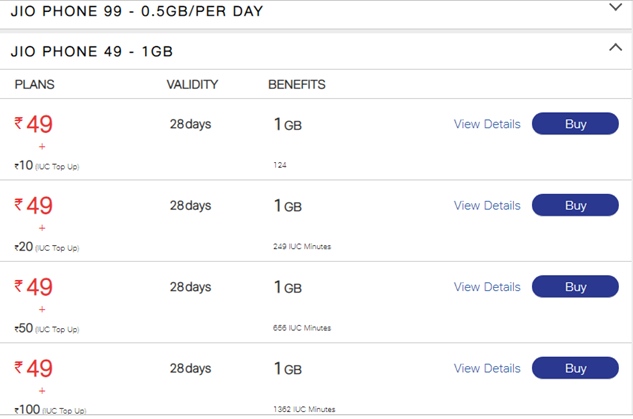The width and height of the screenshot is (633, 419).
Task: Click the PLANS column header
Action: 34,85
